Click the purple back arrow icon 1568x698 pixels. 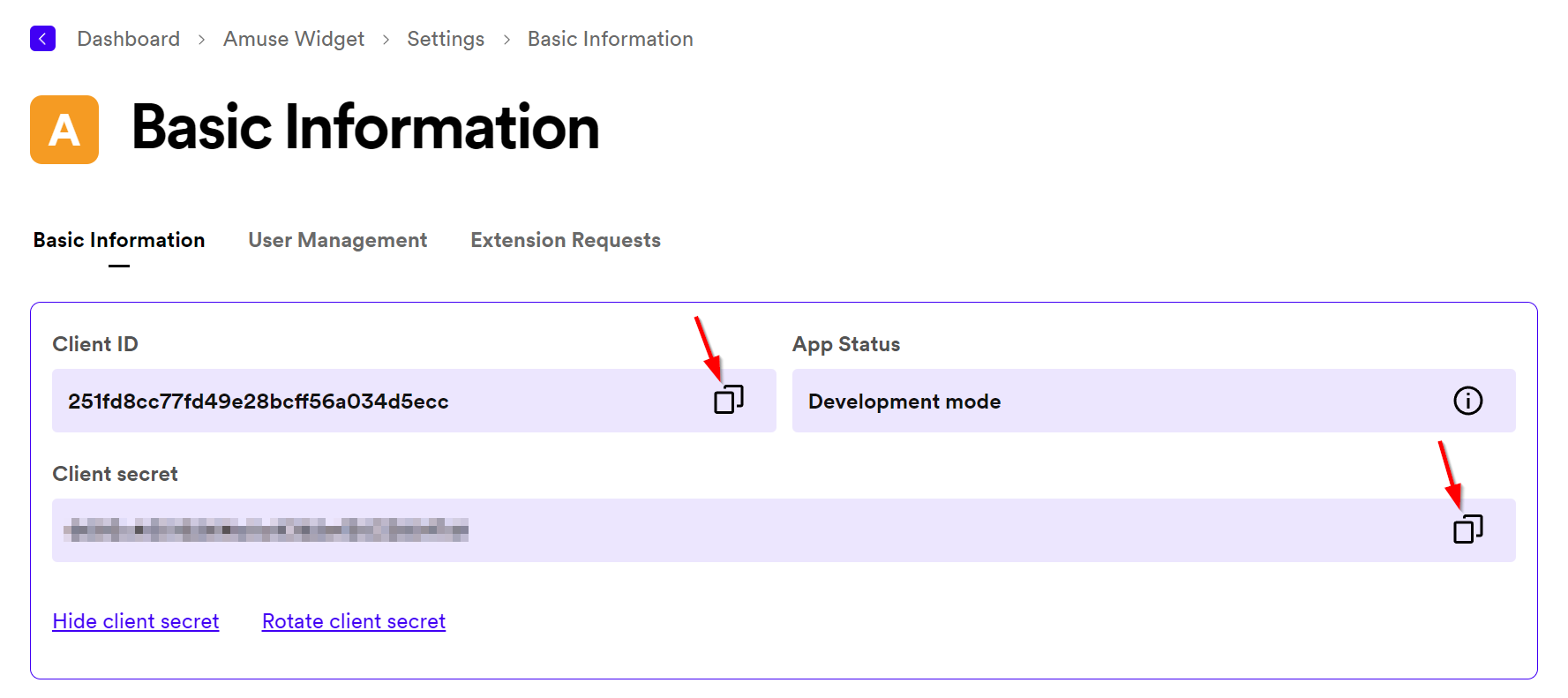coord(42,39)
